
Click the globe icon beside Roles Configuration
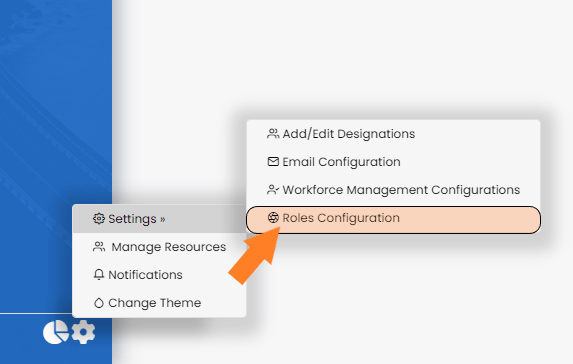pos(273,218)
